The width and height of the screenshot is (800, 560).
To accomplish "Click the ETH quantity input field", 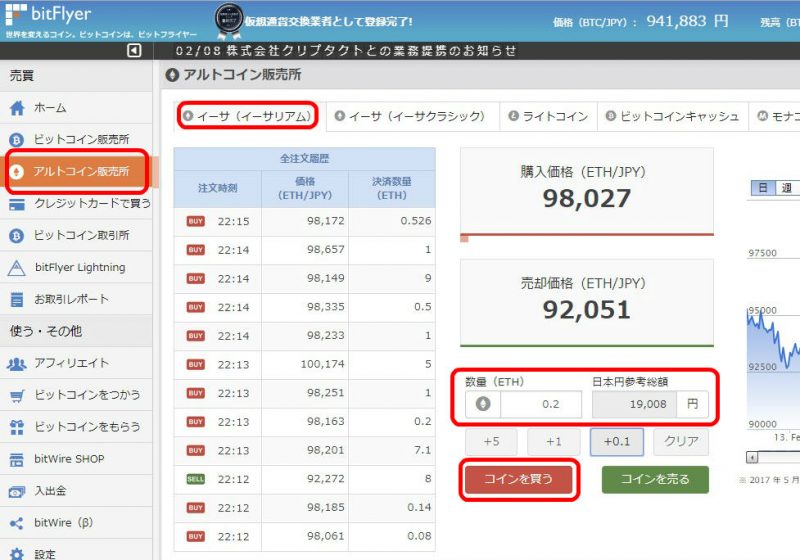I will pyautogui.click(x=540, y=405).
